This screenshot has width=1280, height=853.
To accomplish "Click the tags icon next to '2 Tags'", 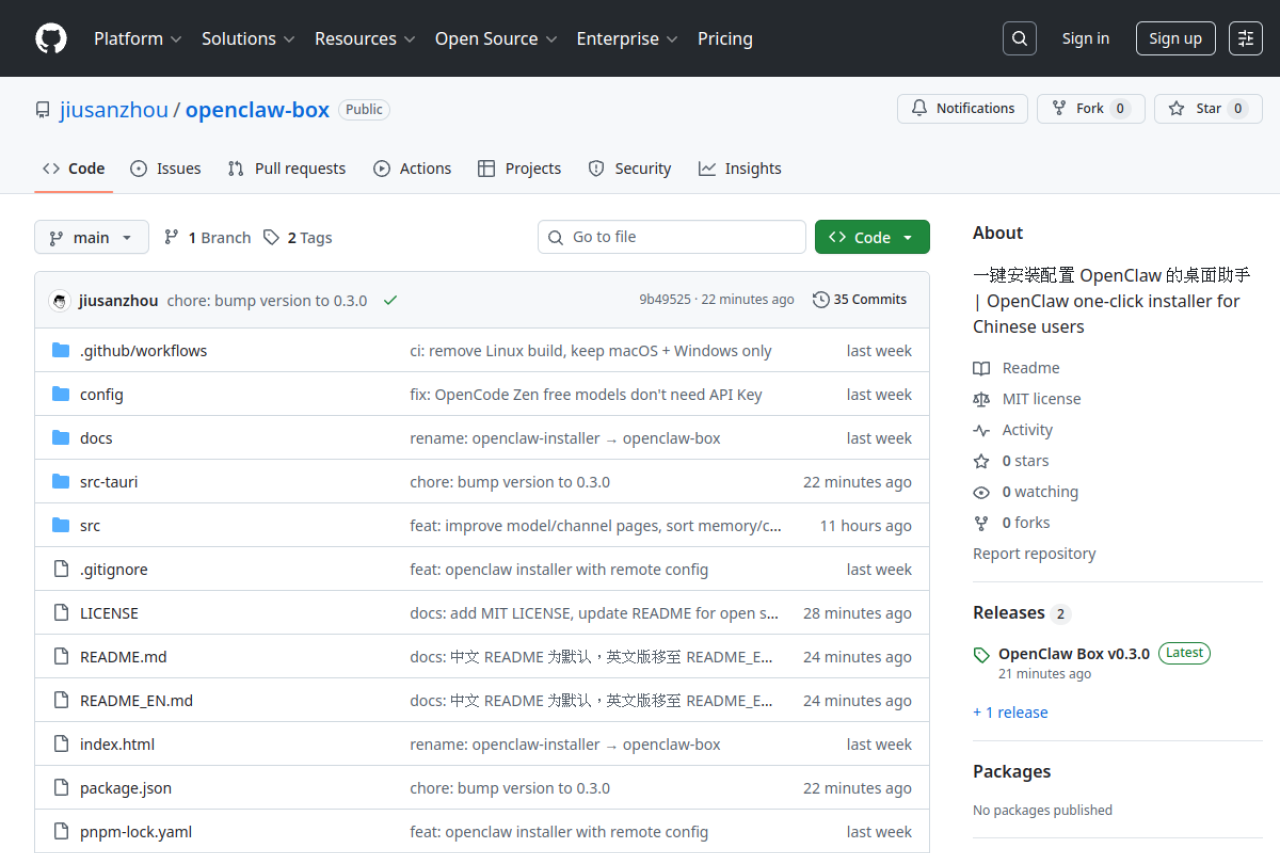I will coord(271,237).
